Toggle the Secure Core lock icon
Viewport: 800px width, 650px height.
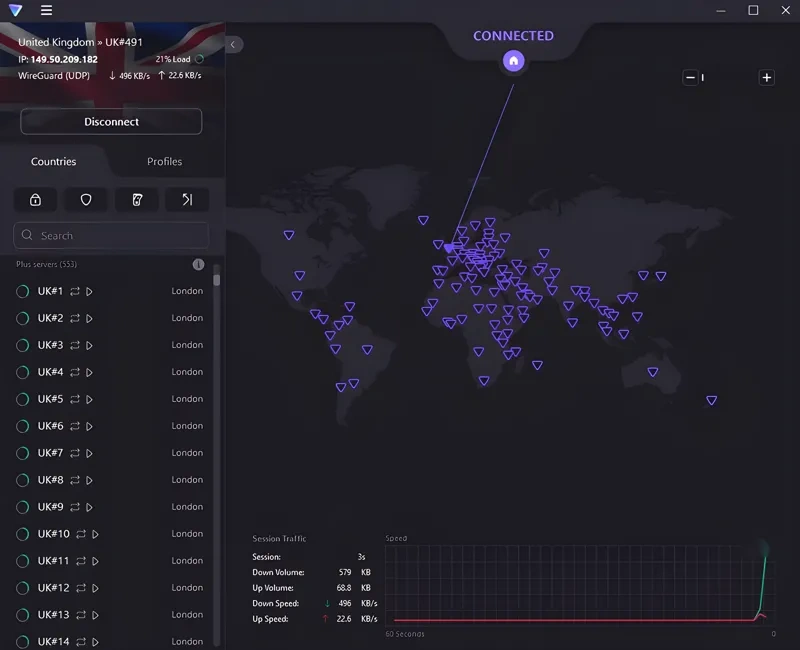[x=35, y=200]
